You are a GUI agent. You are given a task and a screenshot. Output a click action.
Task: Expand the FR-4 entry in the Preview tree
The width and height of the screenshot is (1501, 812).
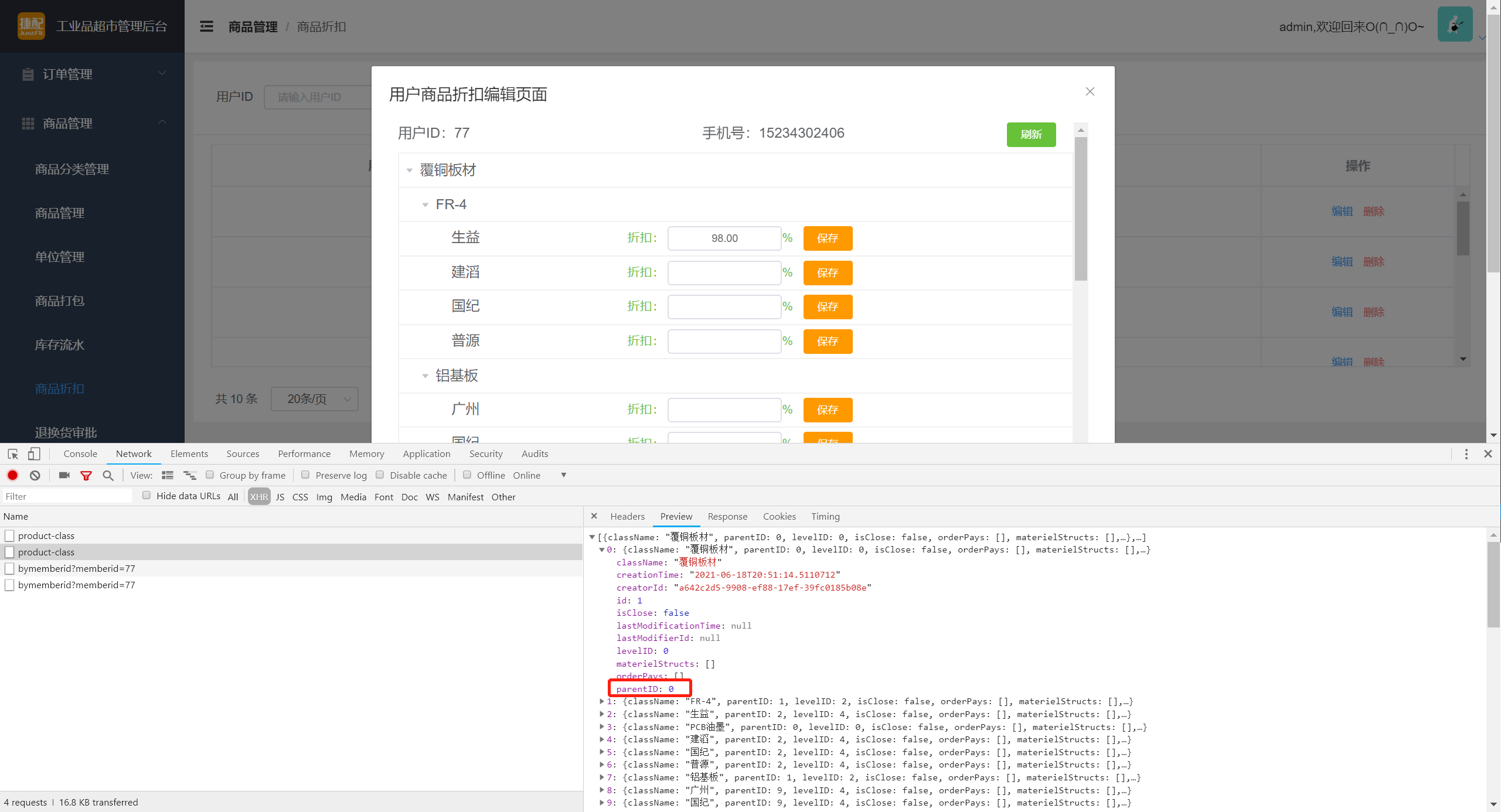click(x=603, y=701)
